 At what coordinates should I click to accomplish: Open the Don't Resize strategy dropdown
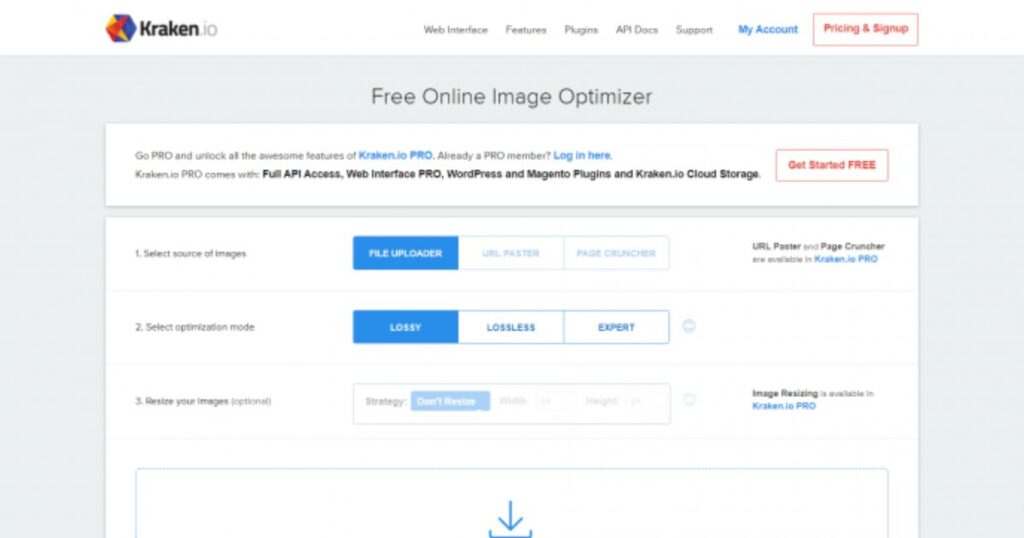pos(450,401)
